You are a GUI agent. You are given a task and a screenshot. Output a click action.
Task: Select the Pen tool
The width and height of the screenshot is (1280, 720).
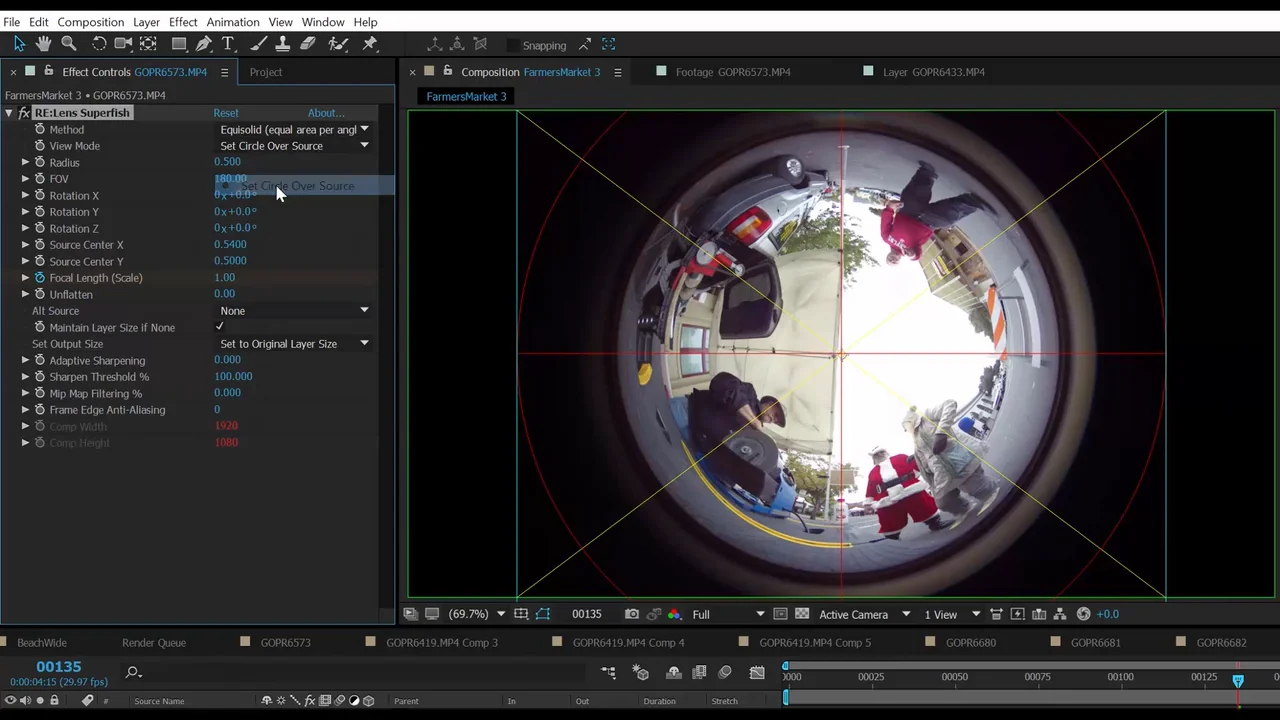click(x=204, y=43)
